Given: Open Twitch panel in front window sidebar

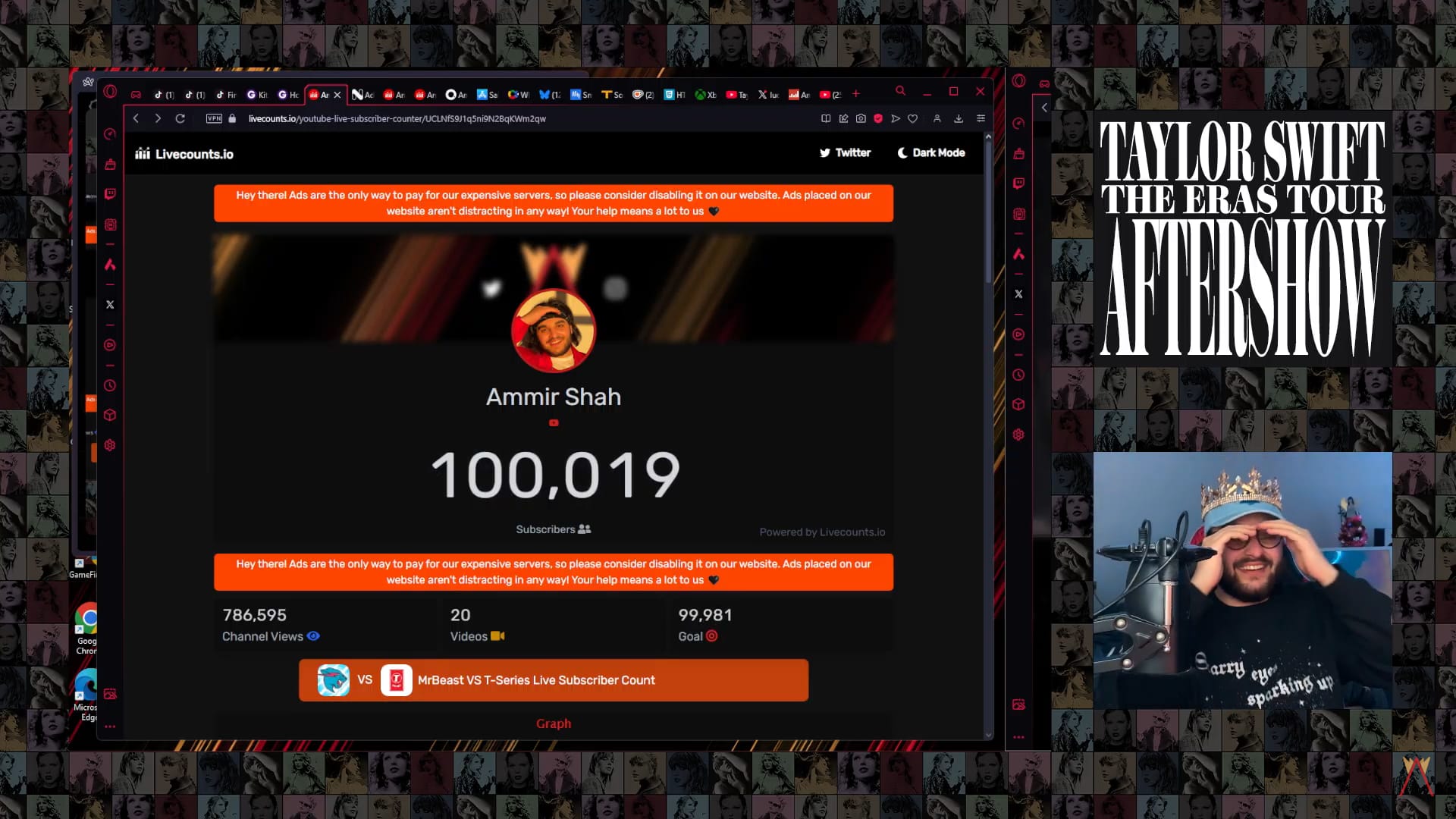Looking at the screenshot, I should click(x=110, y=194).
